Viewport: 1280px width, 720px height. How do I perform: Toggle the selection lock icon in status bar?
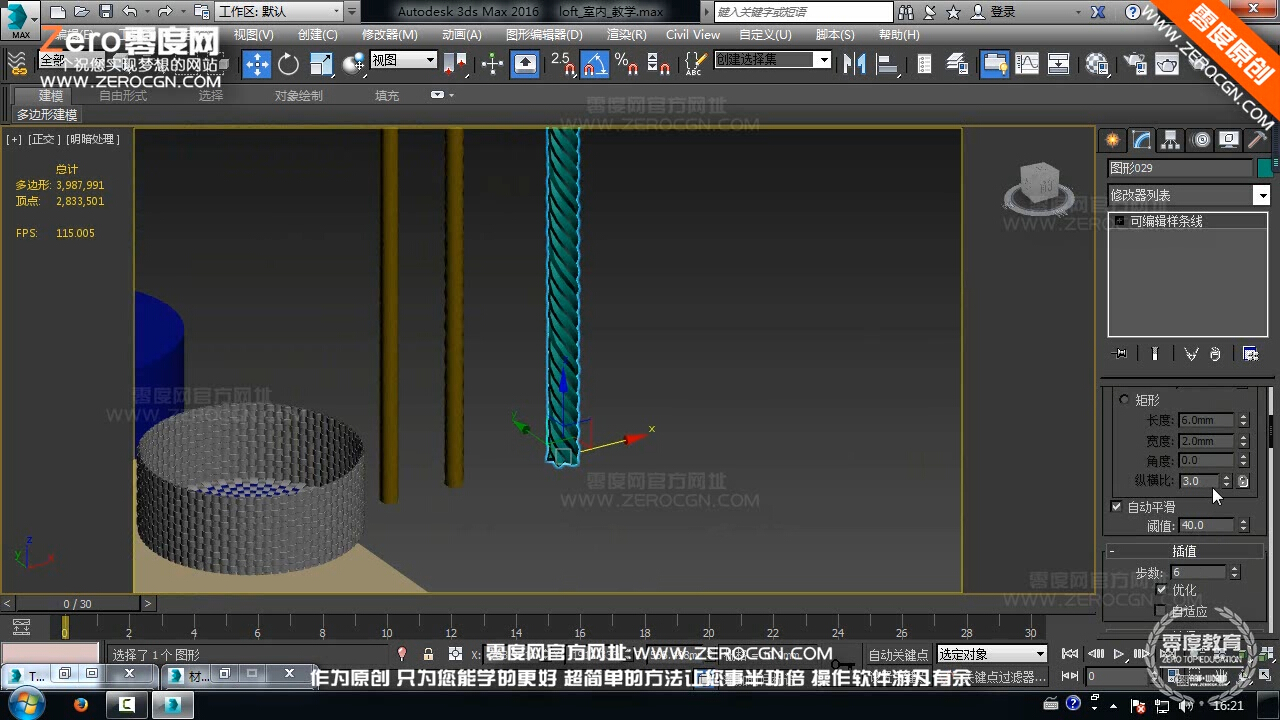428,654
